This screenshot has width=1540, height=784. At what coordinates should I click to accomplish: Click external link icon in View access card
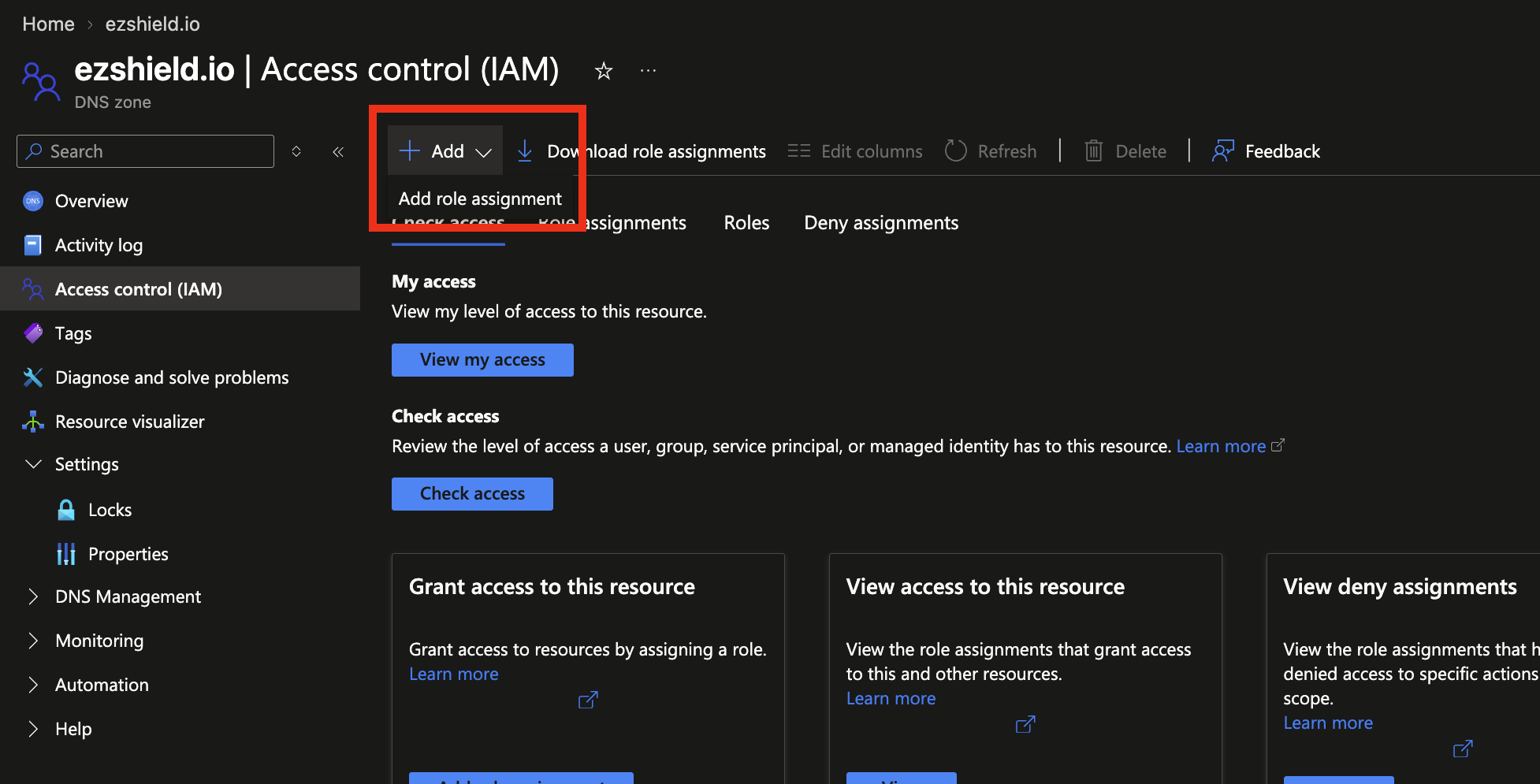pyautogui.click(x=1025, y=724)
